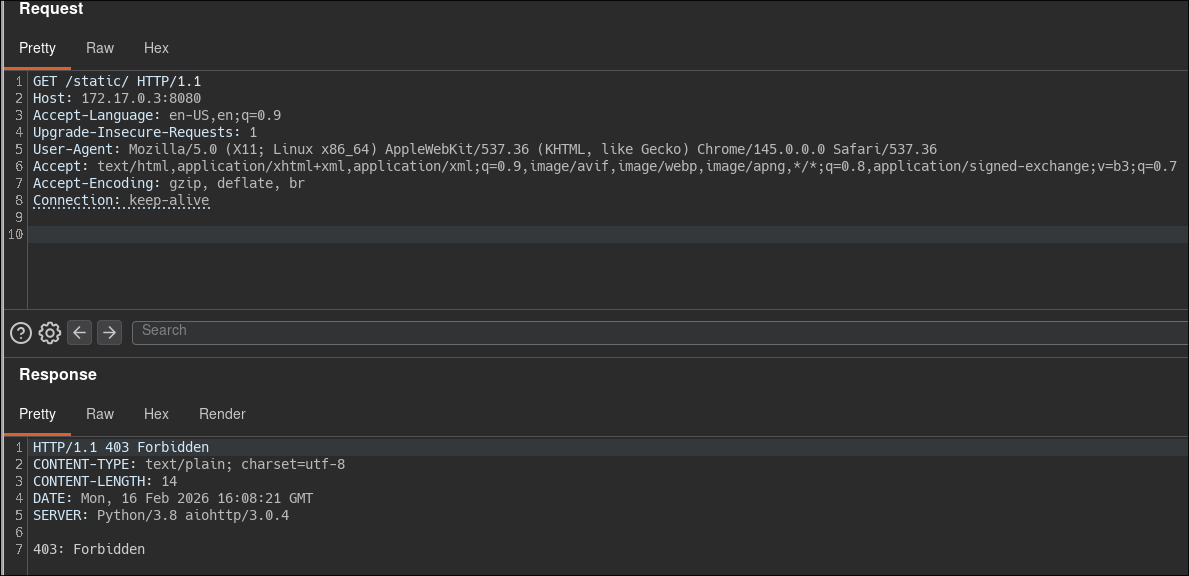Click the SERVER: Python/3.8 aiohttp header

(x=161, y=515)
